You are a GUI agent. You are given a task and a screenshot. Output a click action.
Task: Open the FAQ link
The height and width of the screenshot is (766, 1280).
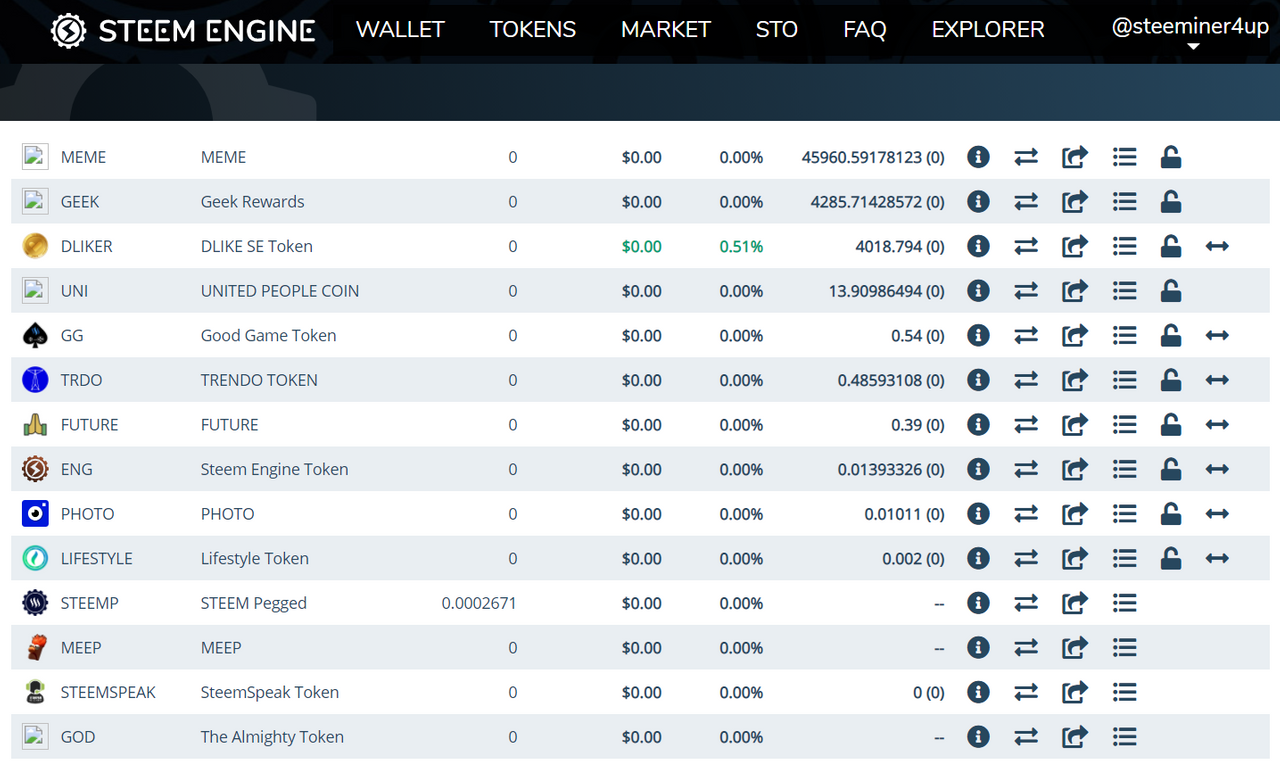(864, 30)
